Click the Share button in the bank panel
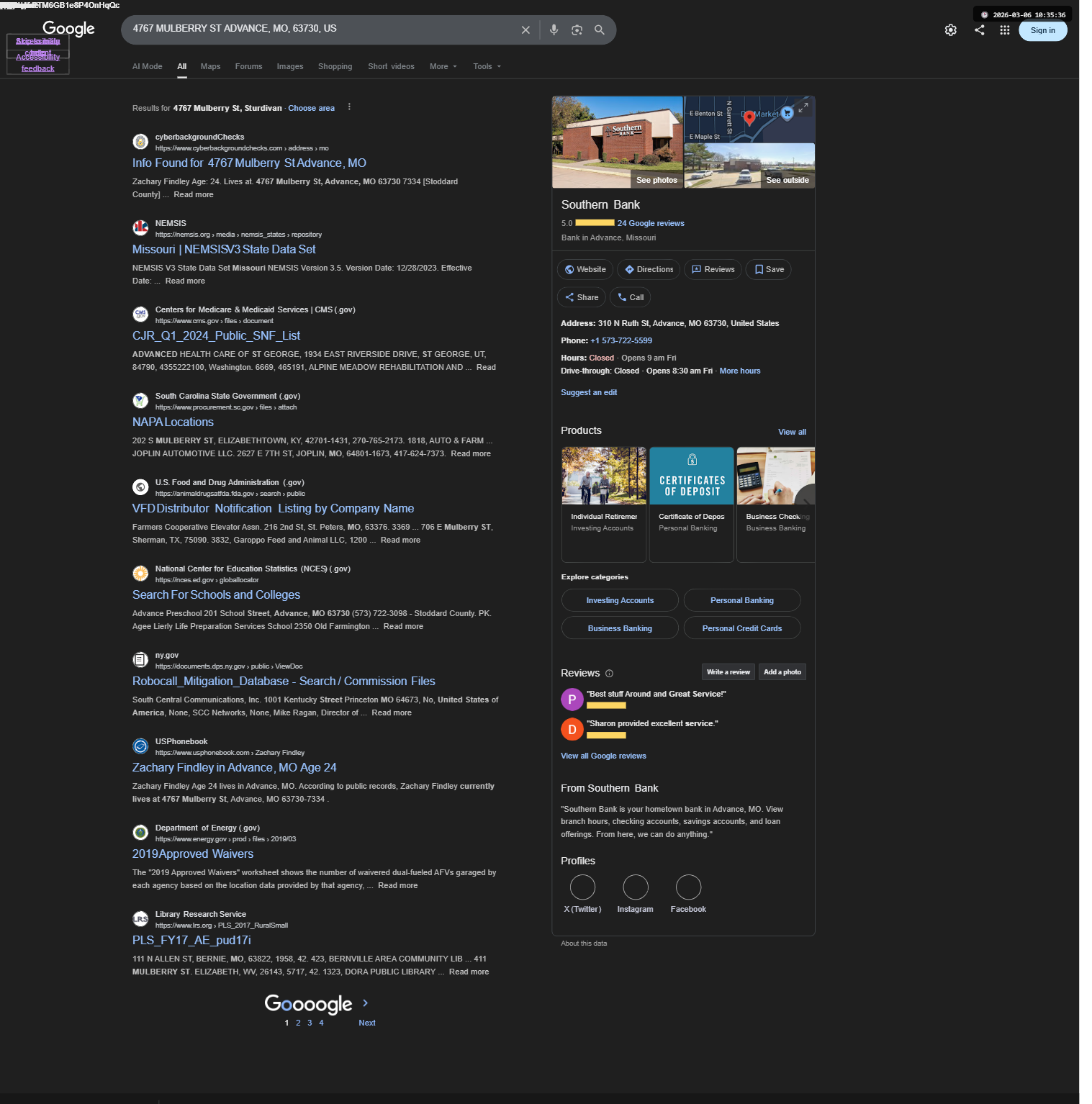1092x1104 pixels. 582,298
